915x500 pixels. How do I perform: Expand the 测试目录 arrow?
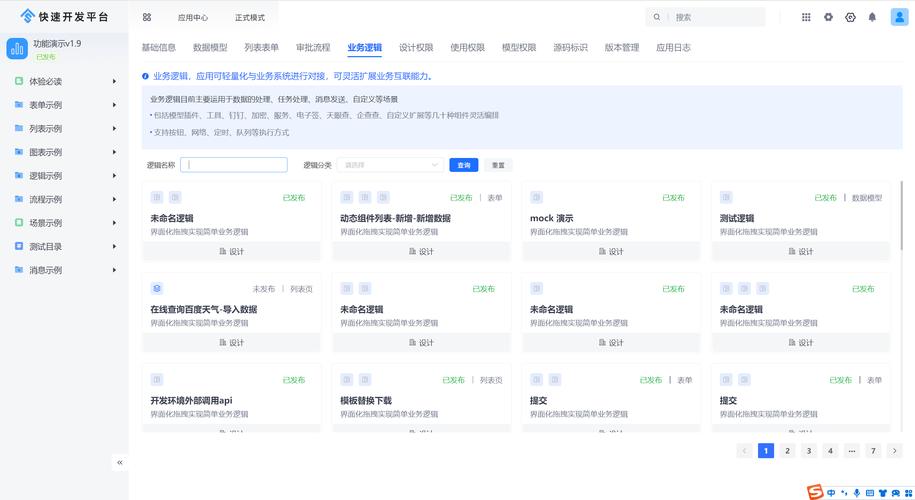click(x=114, y=246)
